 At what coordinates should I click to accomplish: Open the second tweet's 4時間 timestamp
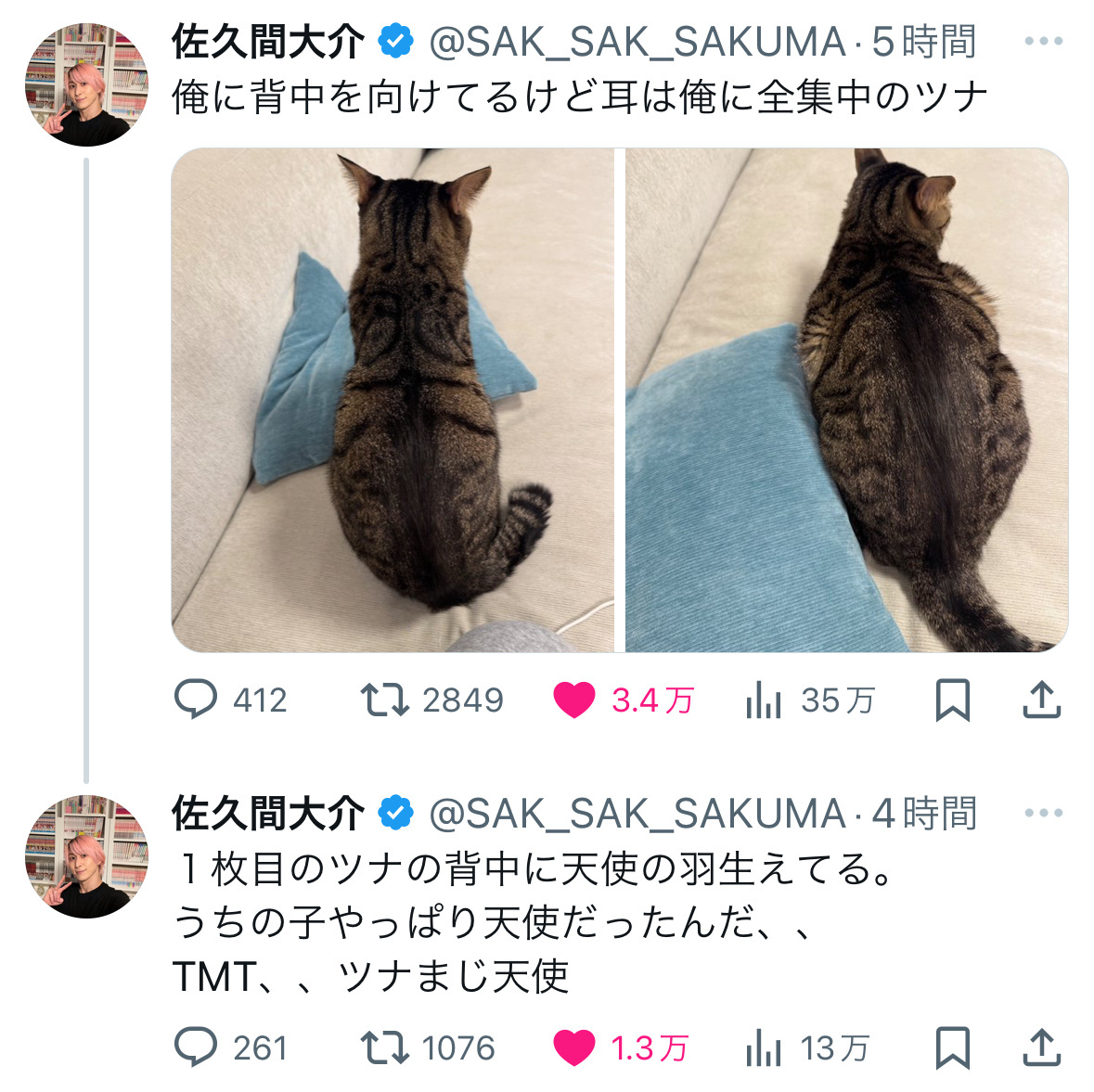tap(924, 814)
